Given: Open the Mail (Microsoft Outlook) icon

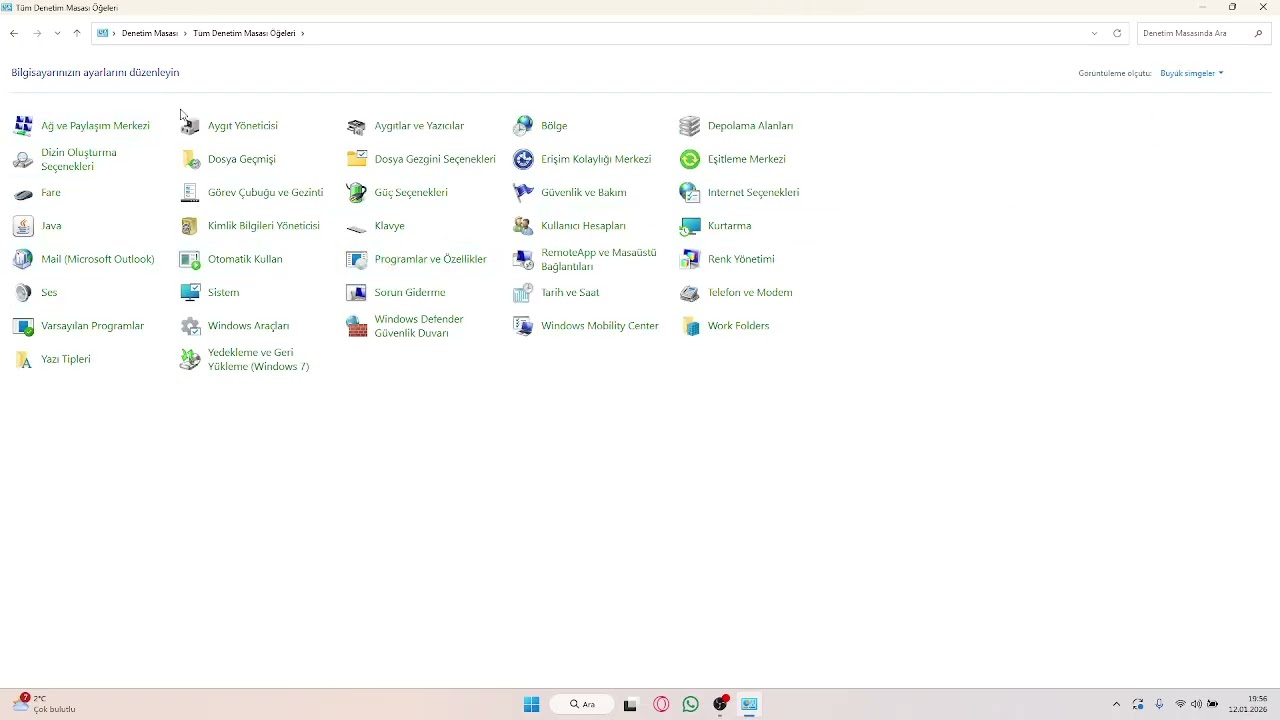Looking at the screenshot, I should point(23,259).
